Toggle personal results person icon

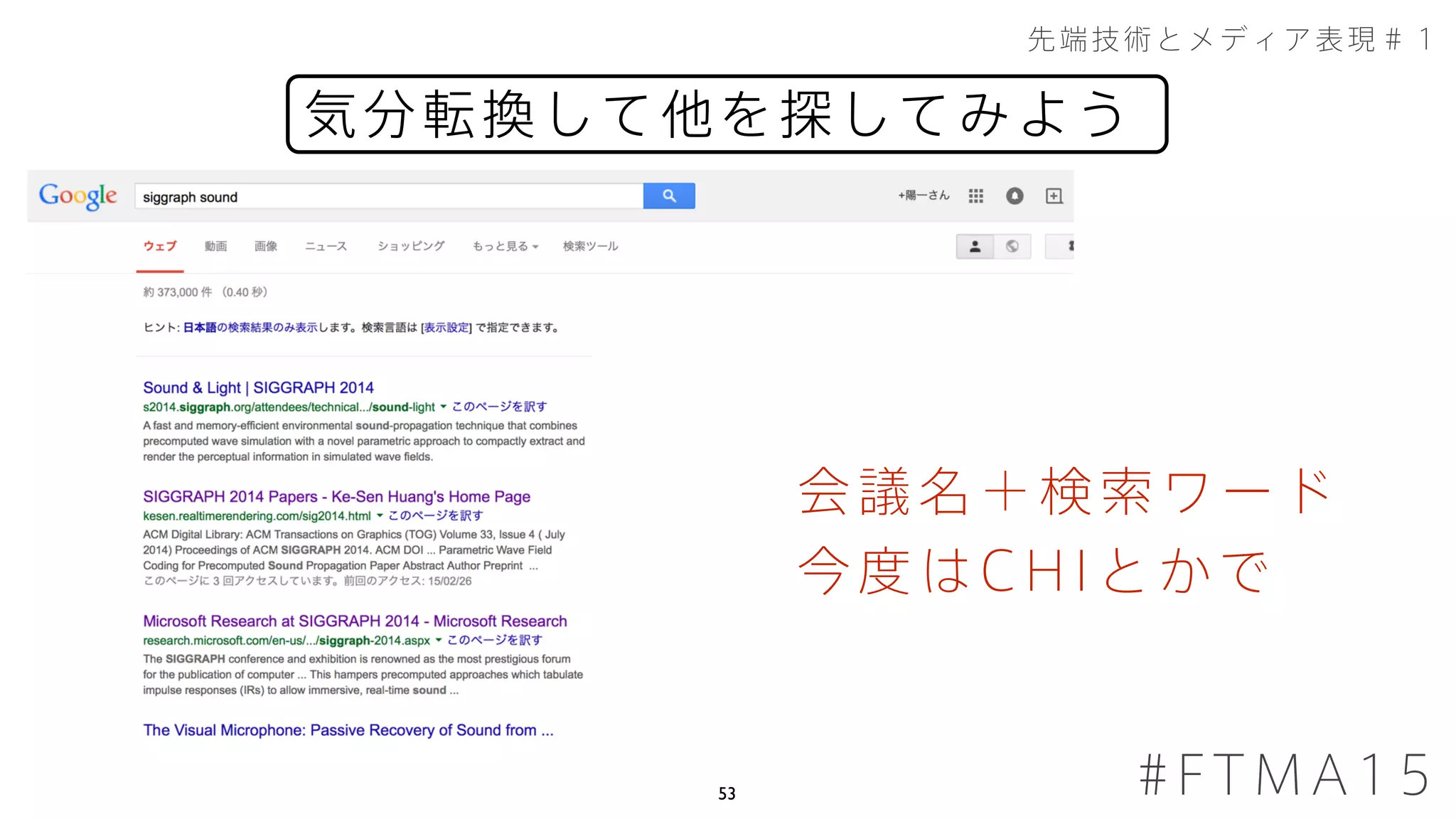(975, 246)
